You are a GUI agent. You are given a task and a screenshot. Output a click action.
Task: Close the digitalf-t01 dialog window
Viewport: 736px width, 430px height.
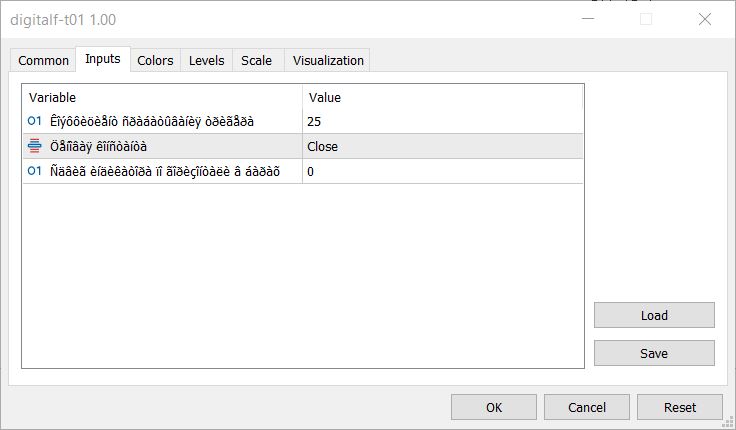point(703,19)
